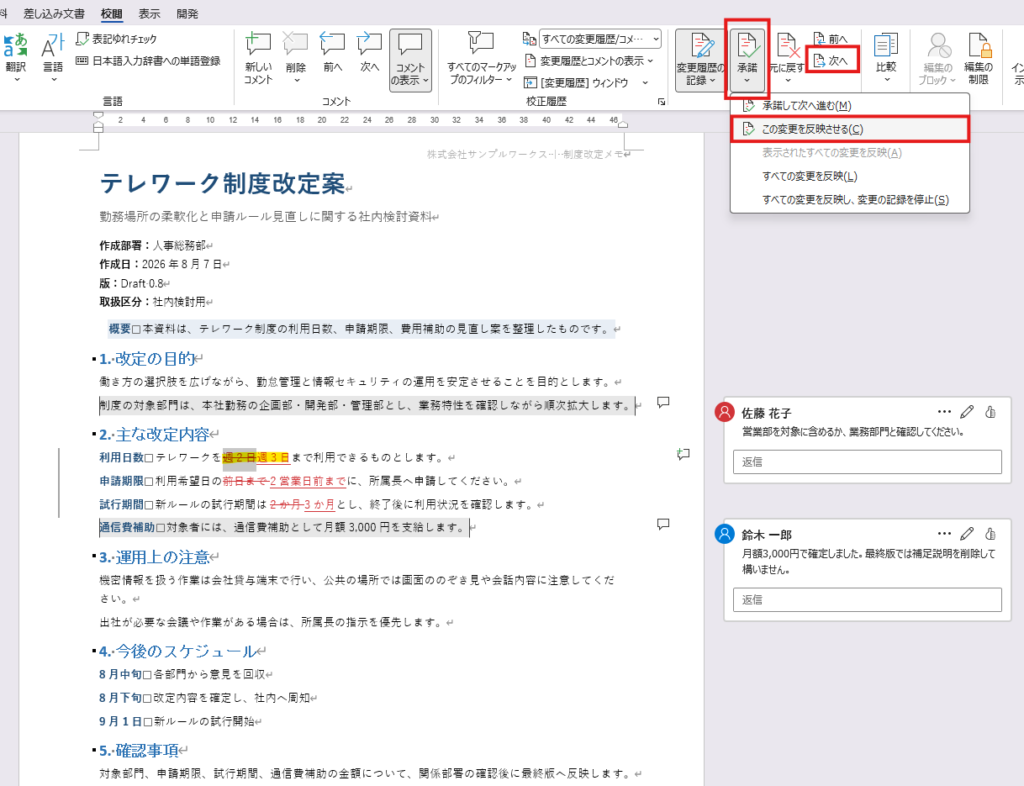Open more options on 佐藤 花子 comment

944,411
